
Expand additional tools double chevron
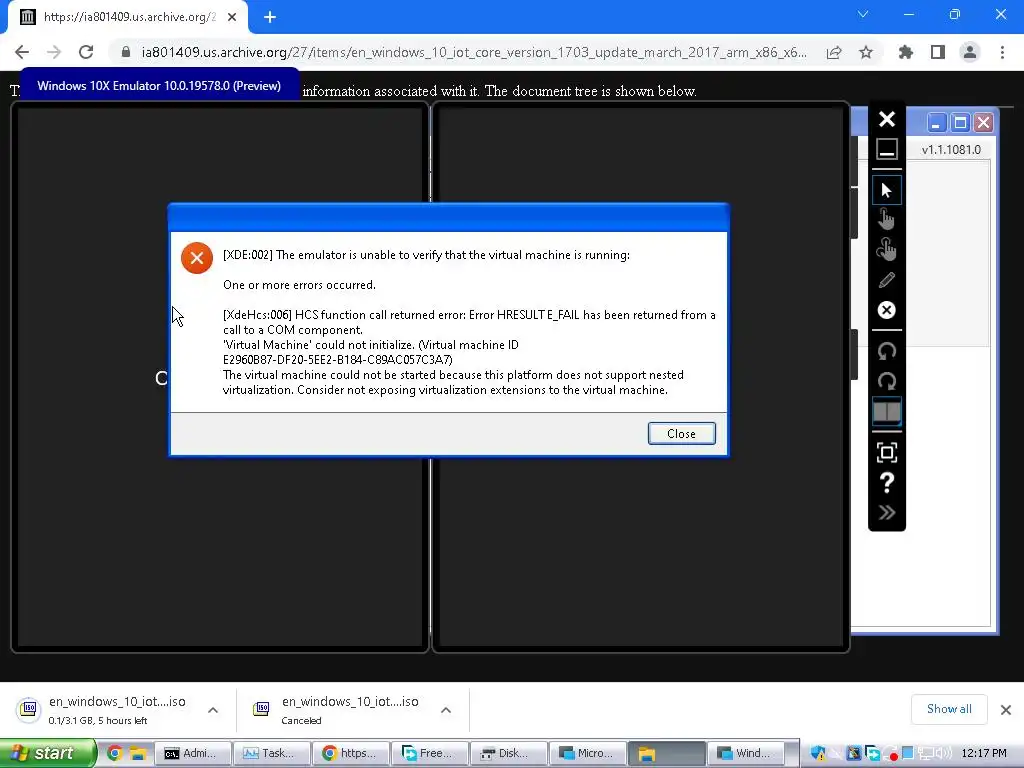coord(886,513)
